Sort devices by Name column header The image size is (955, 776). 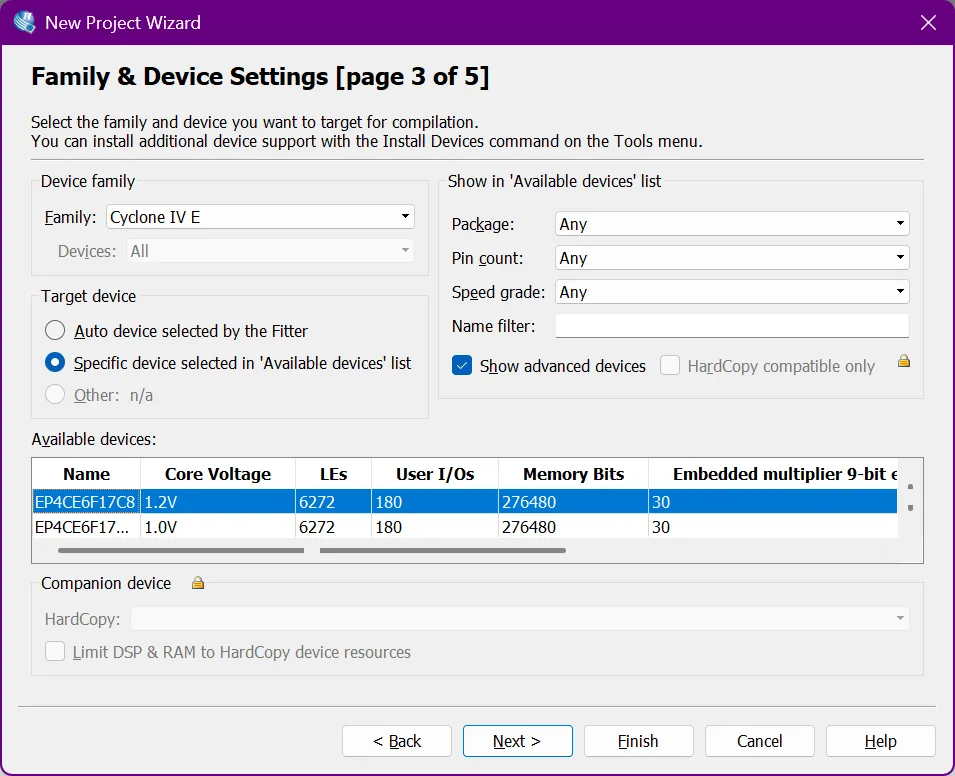pyautogui.click(x=86, y=474)
